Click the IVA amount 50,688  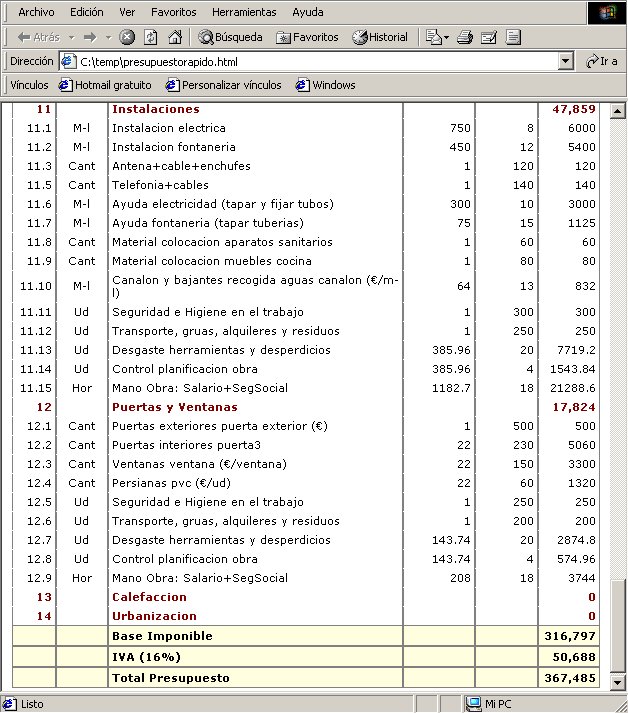click(574, 657)
